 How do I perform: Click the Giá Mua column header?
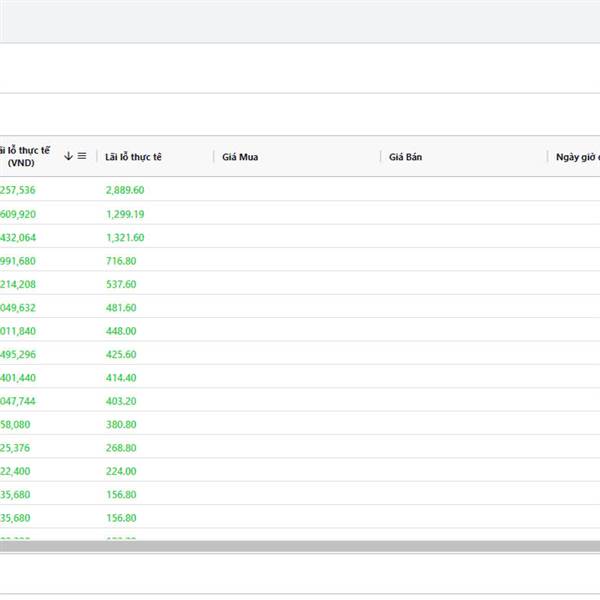coord(240,157)
